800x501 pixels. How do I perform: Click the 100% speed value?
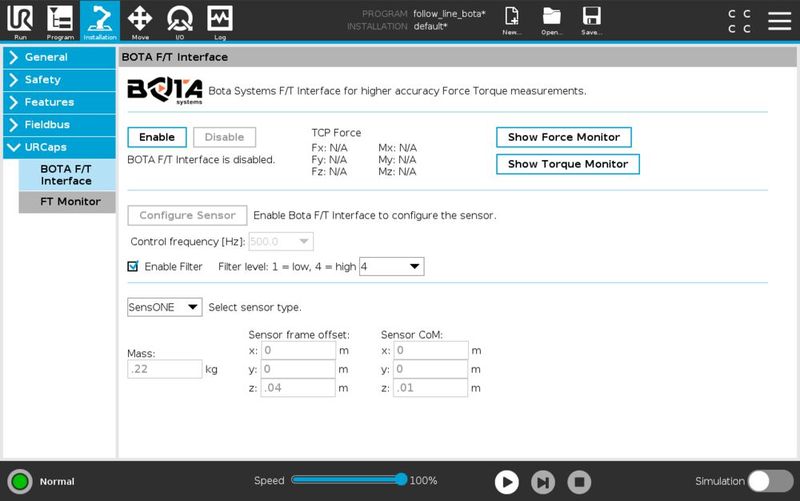pyautogui.click(x=423, y=481)
